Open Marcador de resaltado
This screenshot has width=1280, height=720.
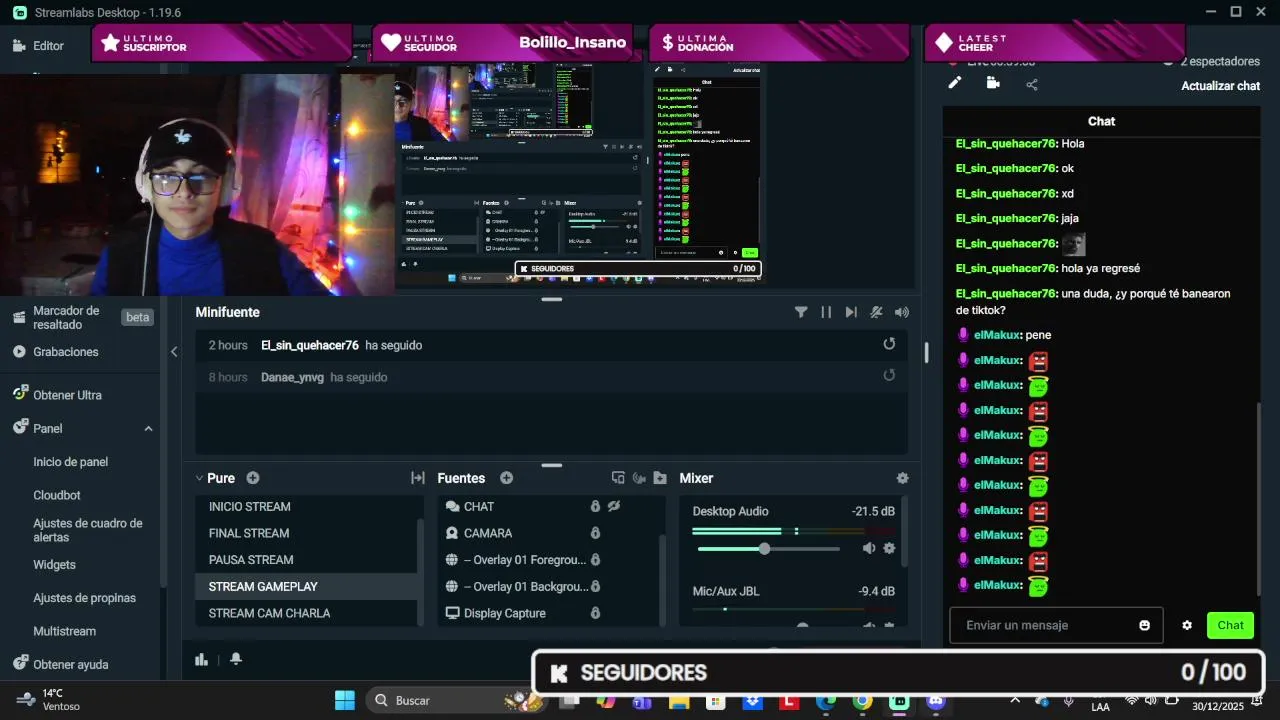[66, 317]
